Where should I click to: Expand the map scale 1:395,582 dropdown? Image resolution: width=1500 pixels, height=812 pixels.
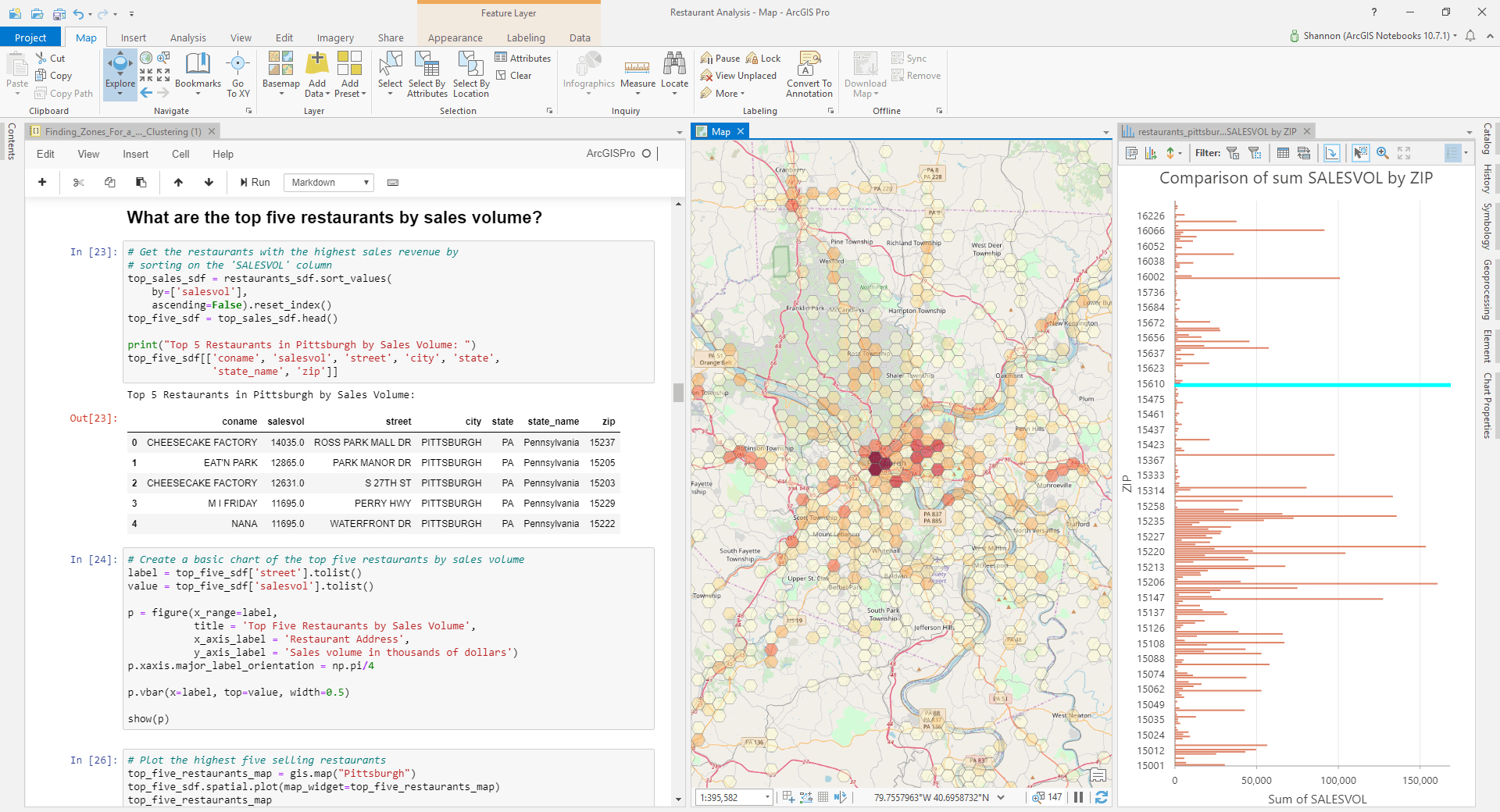pyautogui.click(x=767, y=797)
